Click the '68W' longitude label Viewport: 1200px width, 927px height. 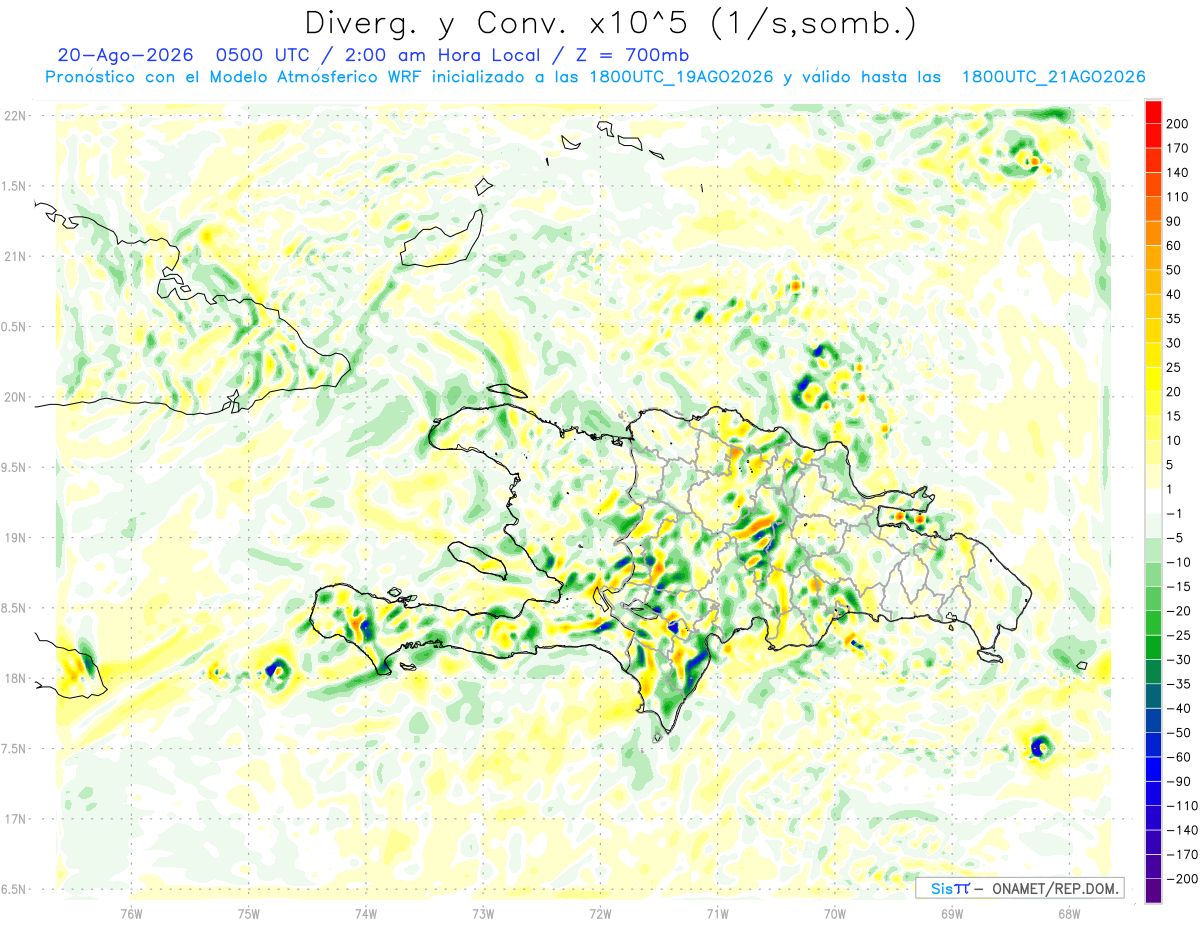pos(1069,913)
